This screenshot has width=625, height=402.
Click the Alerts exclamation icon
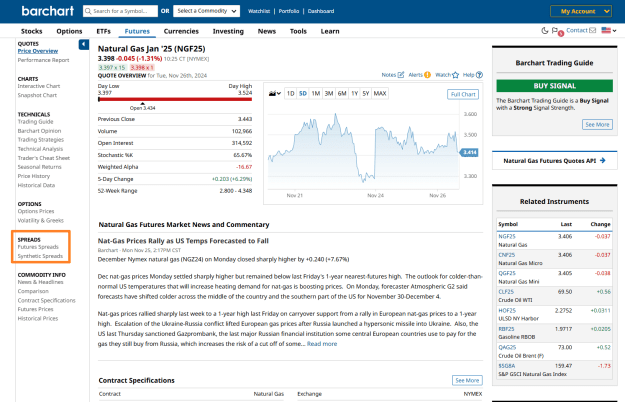[427, 75]
